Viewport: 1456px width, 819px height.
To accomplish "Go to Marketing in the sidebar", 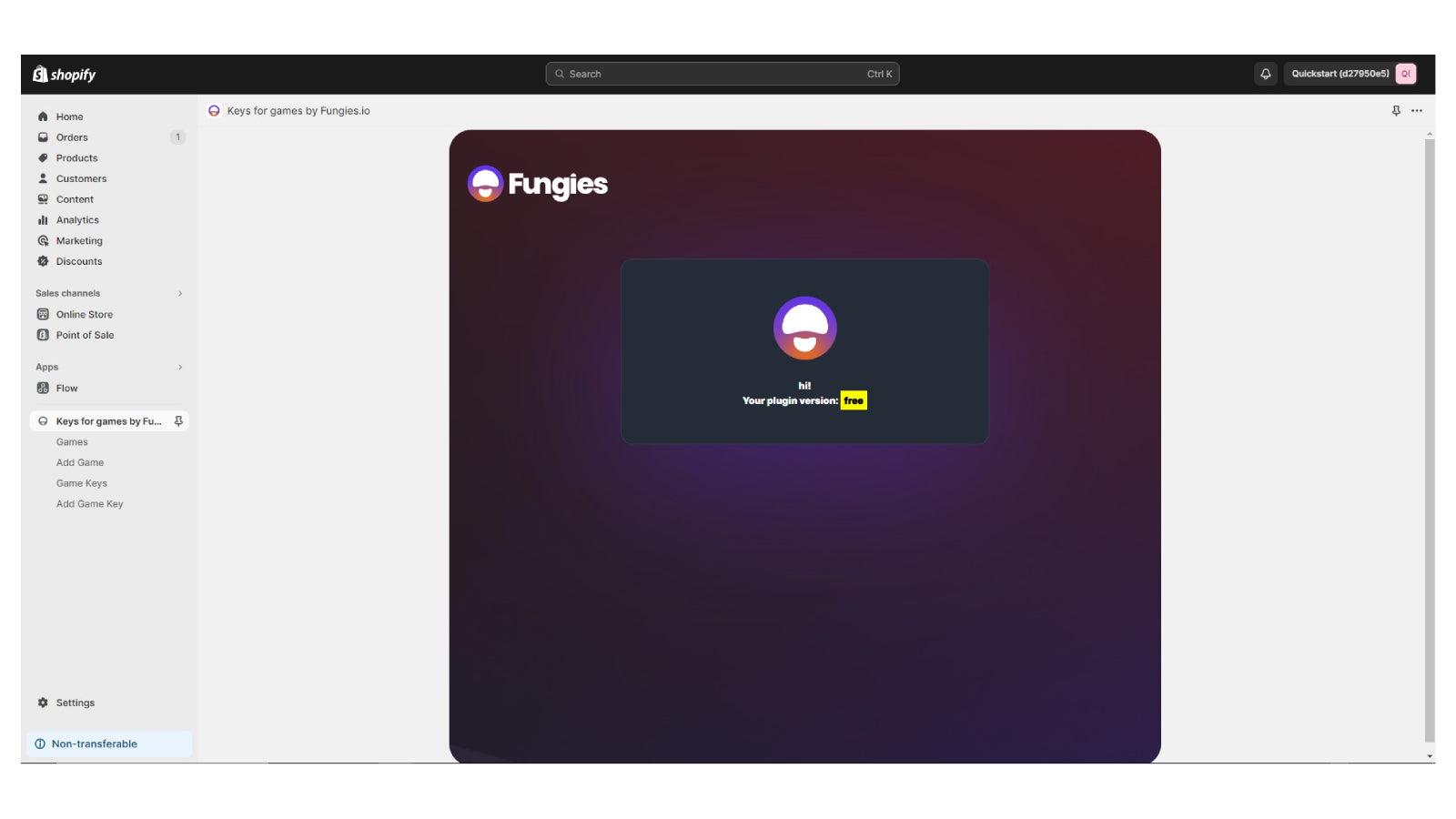I will click(79, 240).
